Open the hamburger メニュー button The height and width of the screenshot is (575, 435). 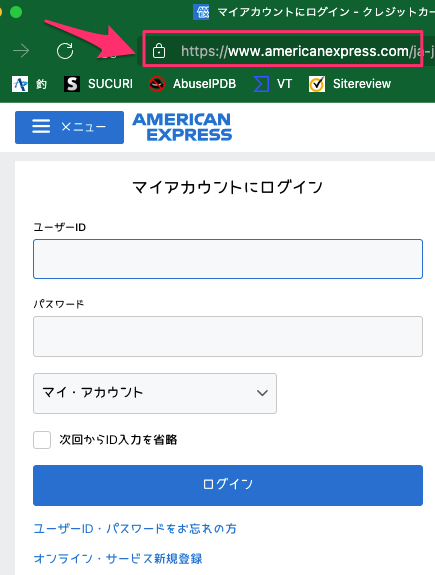click(x=69, y=127)
